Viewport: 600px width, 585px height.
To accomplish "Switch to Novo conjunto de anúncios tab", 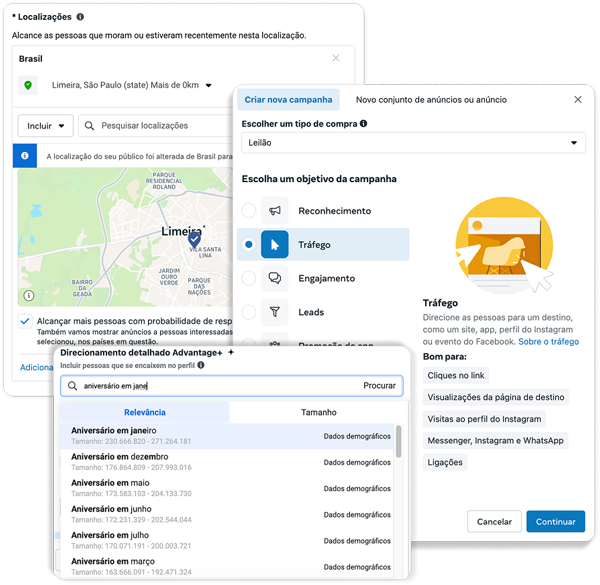I will point(431,100).
